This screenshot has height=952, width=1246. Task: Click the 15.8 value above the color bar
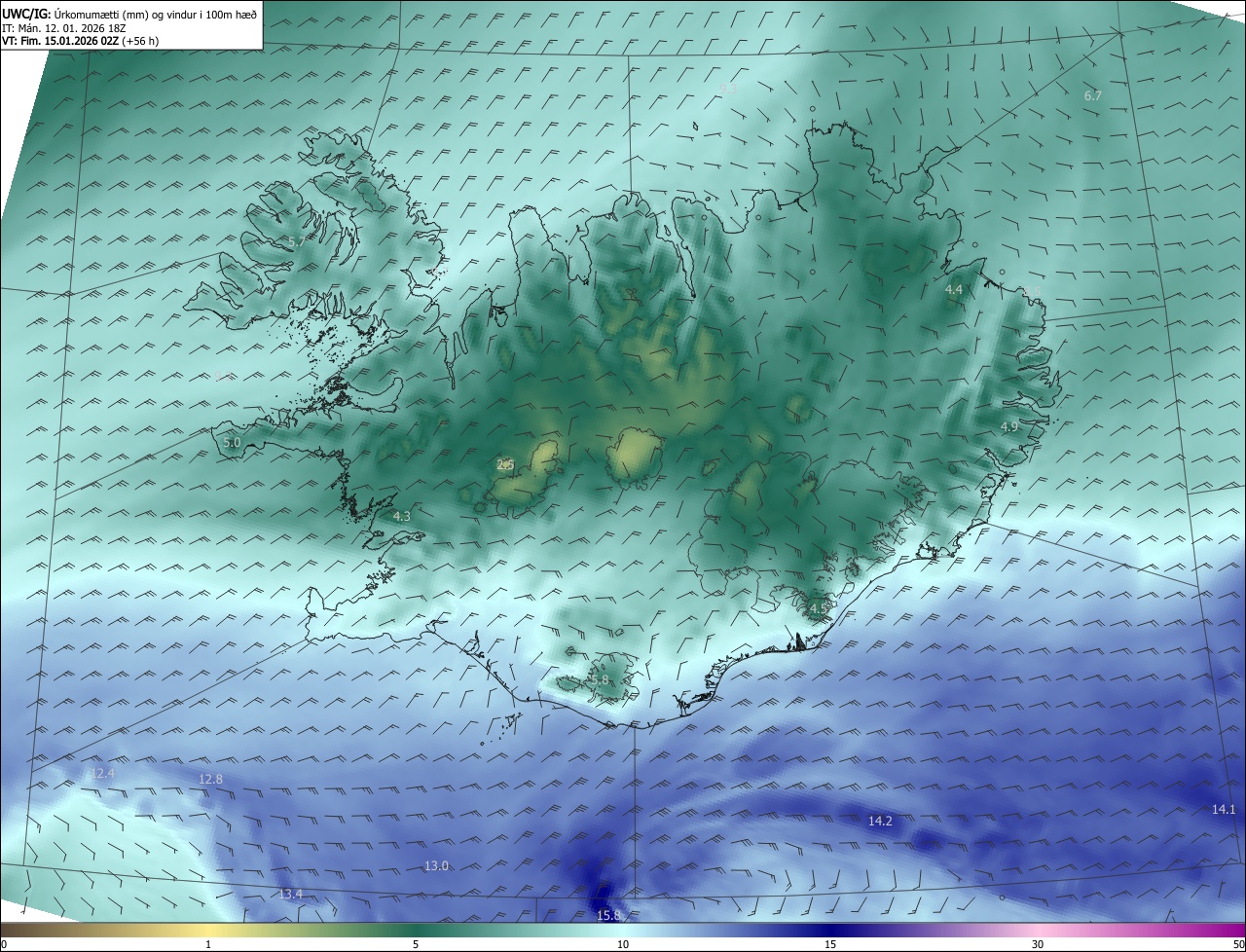pos(608,915)
